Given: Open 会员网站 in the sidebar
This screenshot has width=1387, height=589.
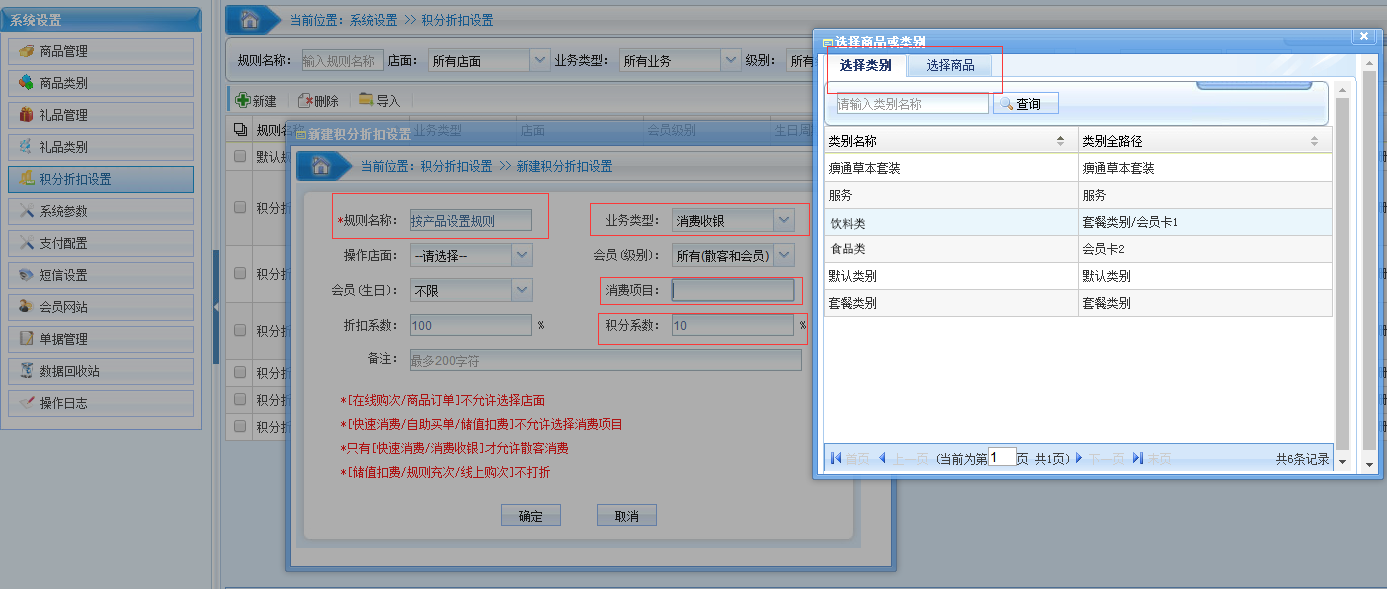Looking at the screenshot, I should click(101, 307).
